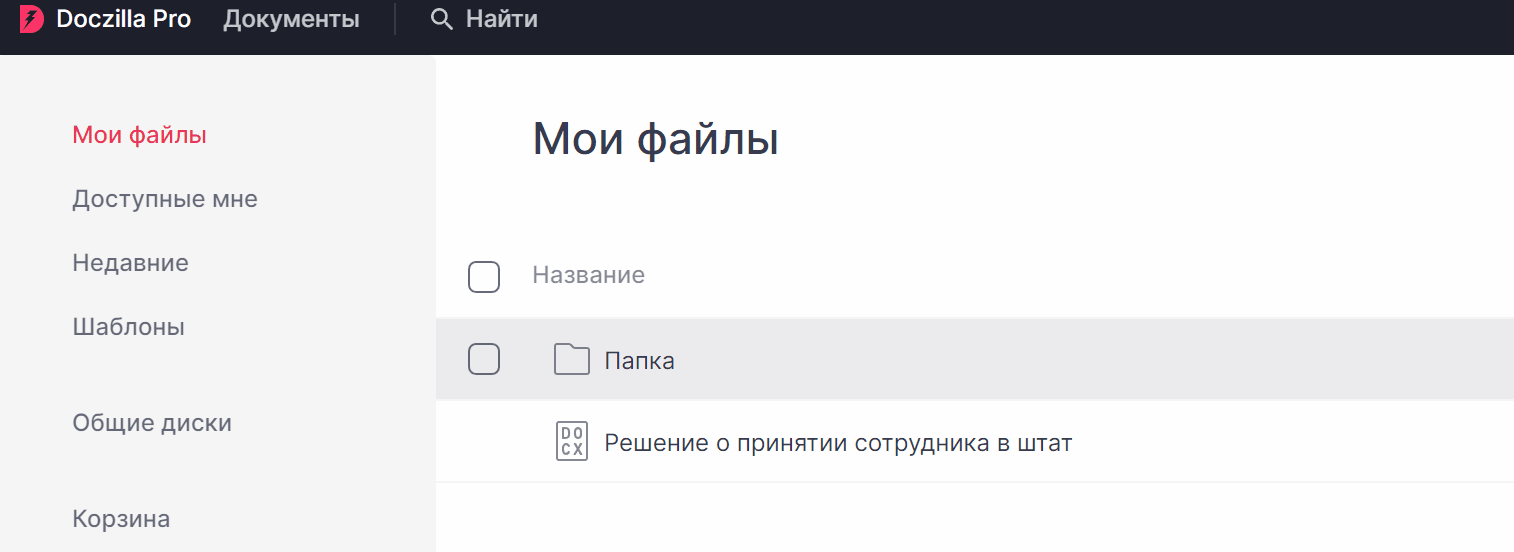The height and width of the screenshot is (552, 1514).
Task: Click the Doczilla logo icon
Action: pos(32,19)
